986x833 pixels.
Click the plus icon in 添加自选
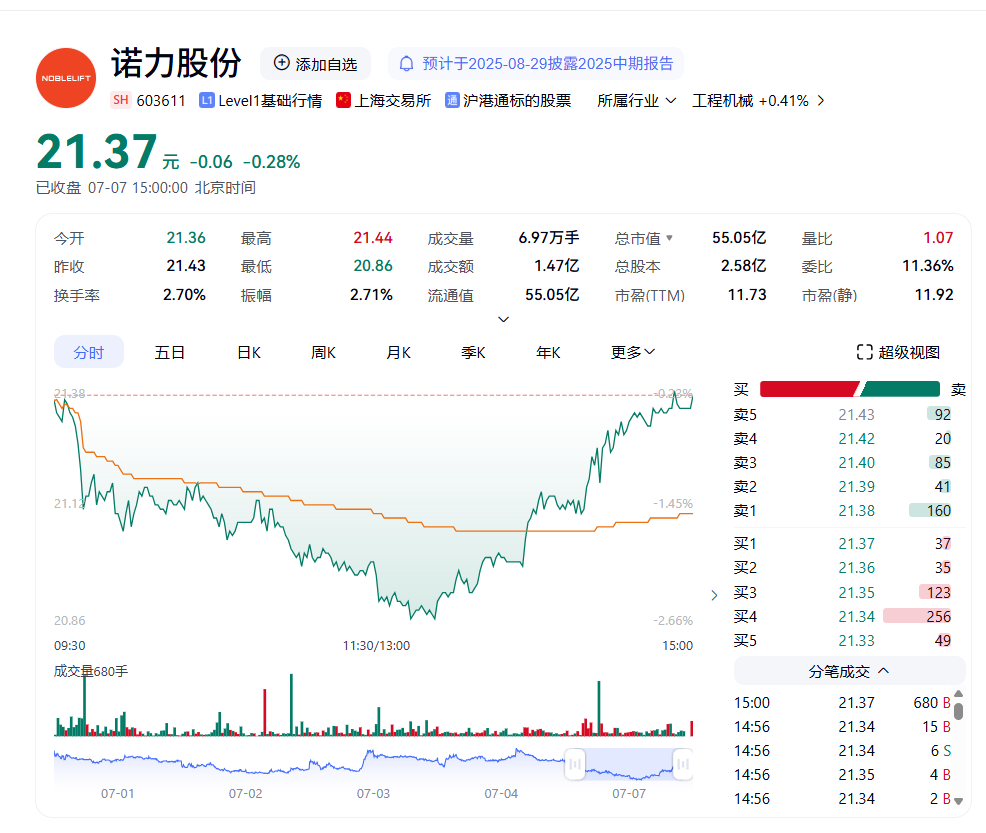click(282, 63)
